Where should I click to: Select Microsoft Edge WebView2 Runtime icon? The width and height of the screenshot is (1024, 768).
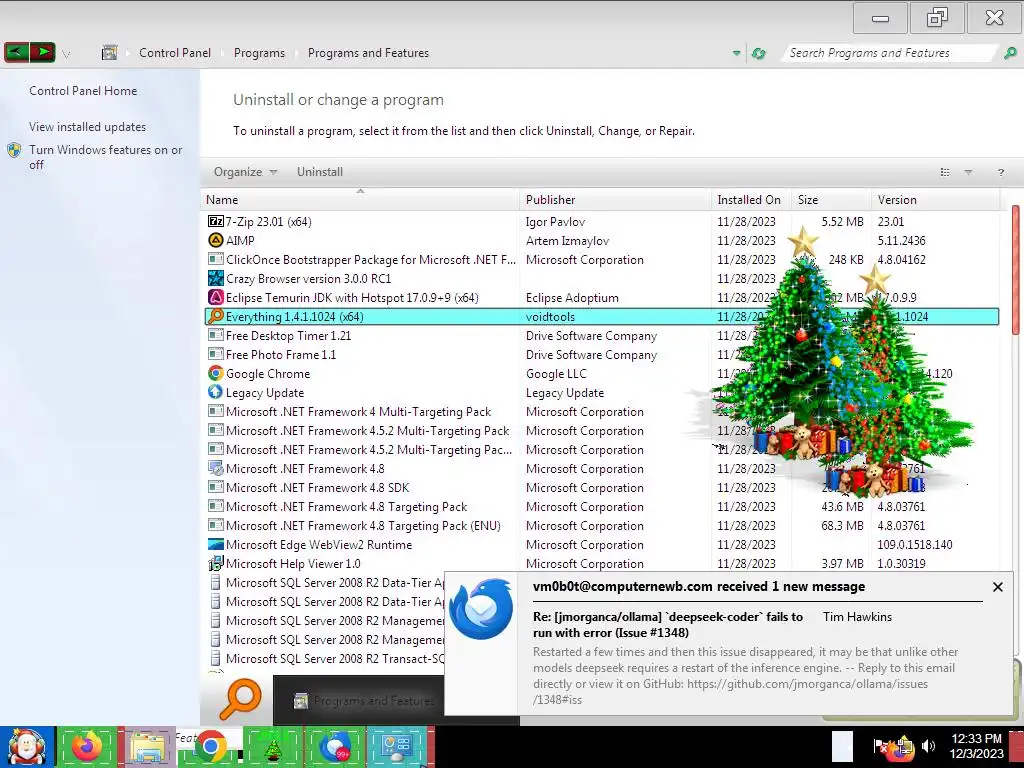pyautogui.click(x=216, y=544)
